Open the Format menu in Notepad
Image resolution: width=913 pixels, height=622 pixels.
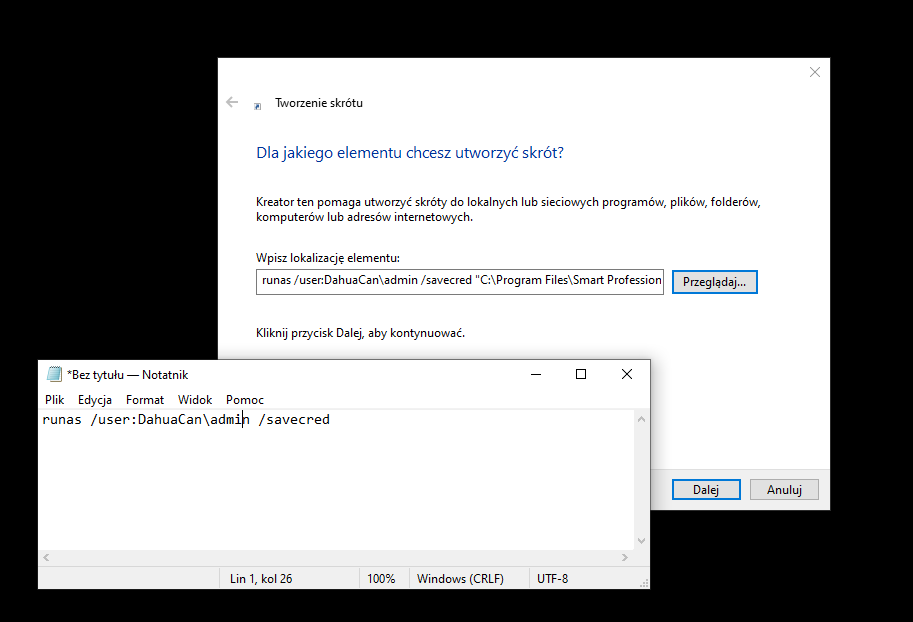coord(144,399)
